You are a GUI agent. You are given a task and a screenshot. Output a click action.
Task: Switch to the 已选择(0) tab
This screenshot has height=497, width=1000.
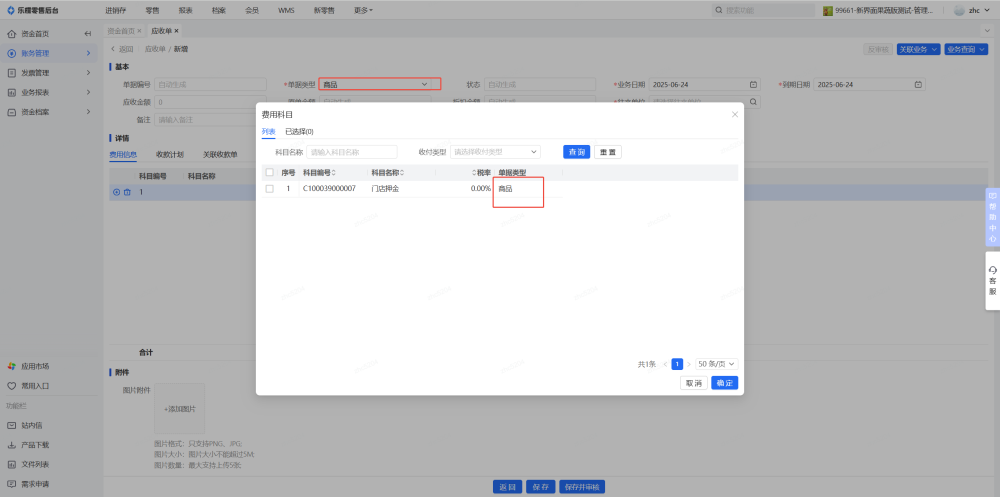tap(299, 131)
